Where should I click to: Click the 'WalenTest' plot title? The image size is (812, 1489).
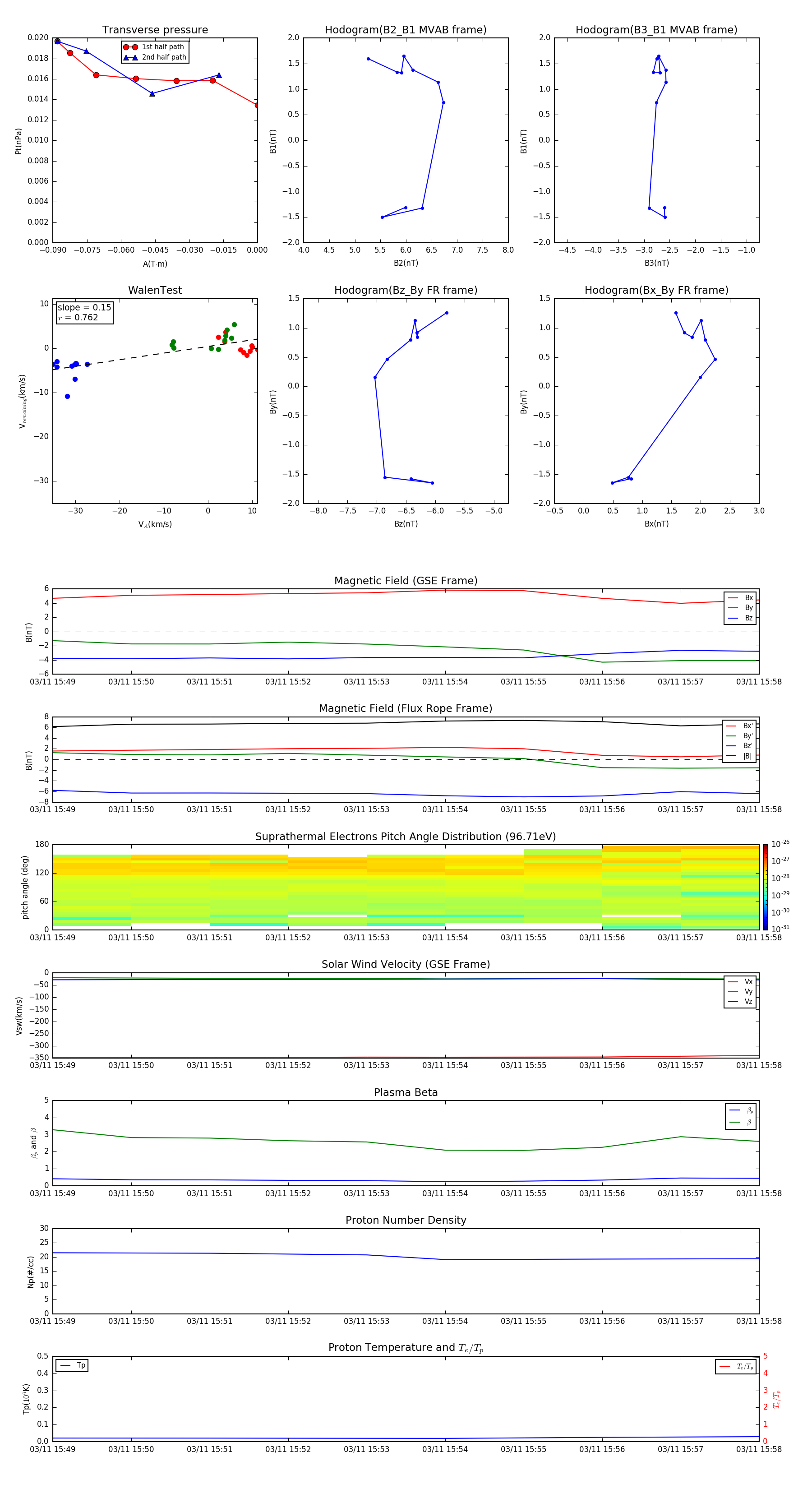(x=155, y=290)
